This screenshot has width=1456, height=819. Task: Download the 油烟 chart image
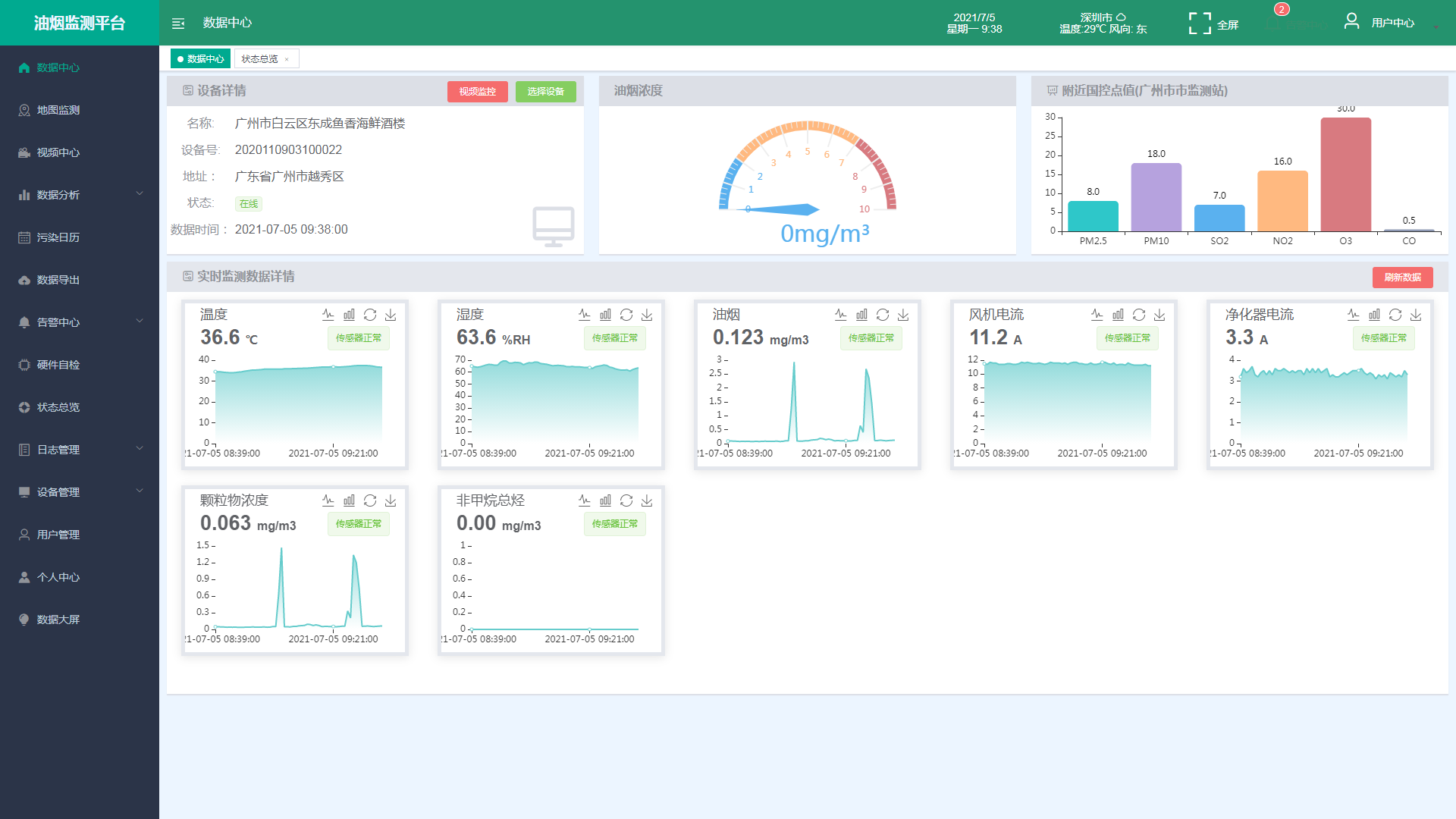903,314
